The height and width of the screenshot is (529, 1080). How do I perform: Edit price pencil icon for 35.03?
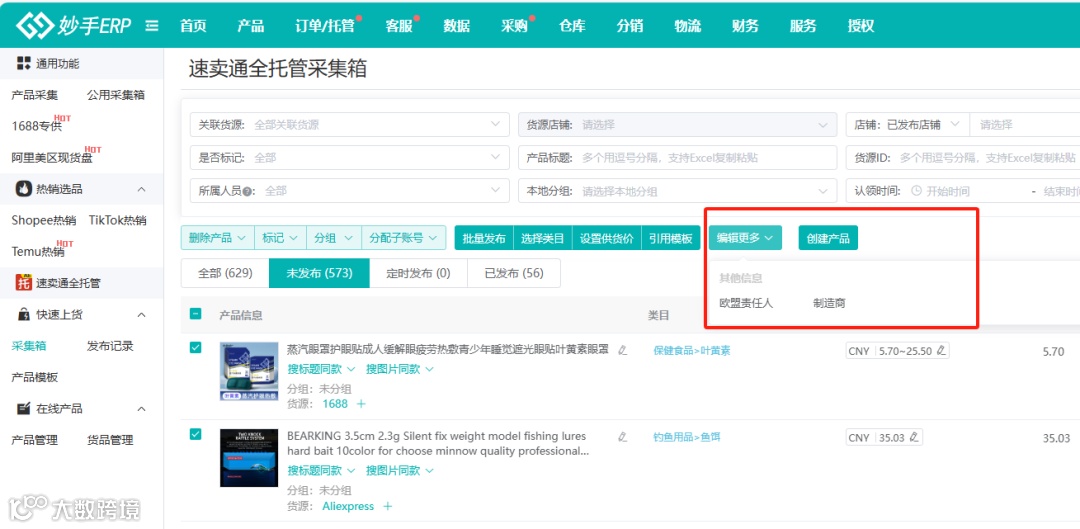tap(915, 437)
